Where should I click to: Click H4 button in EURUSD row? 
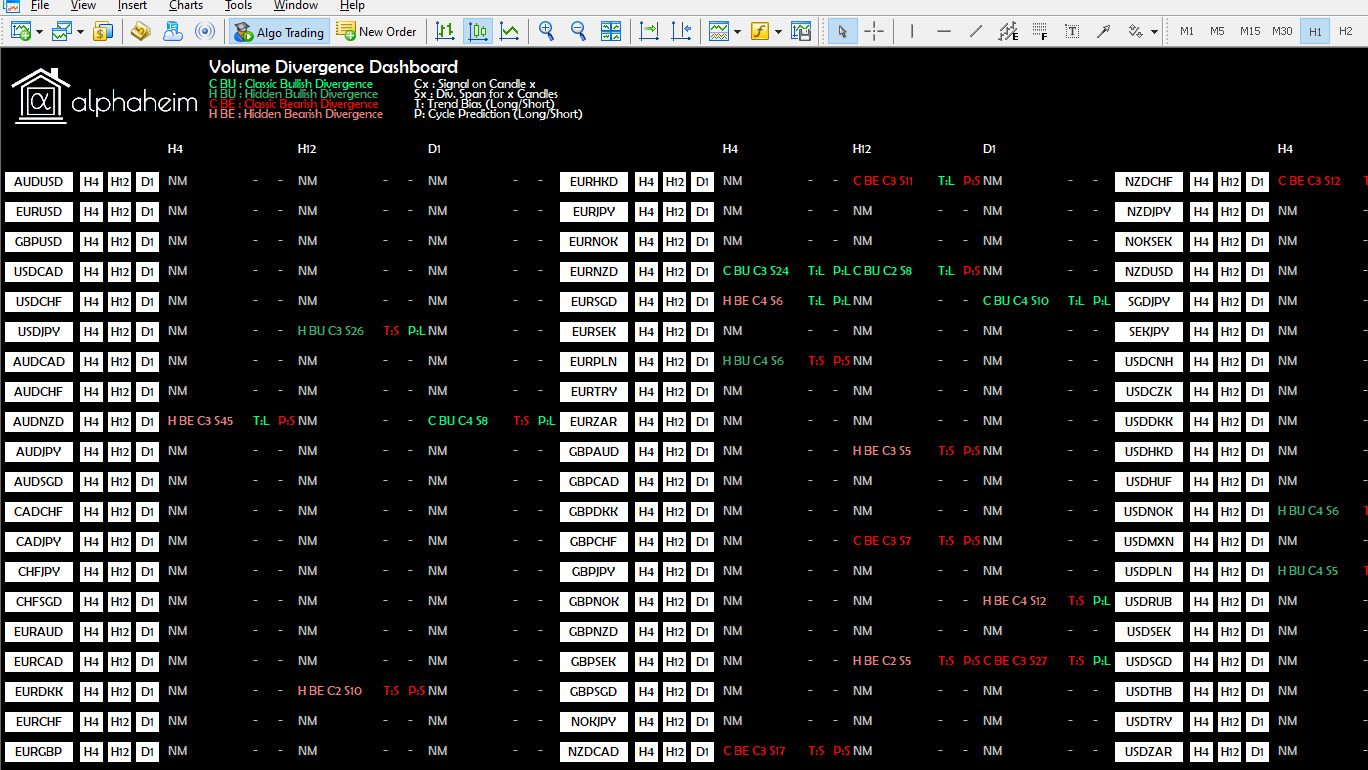coord(91,212)
